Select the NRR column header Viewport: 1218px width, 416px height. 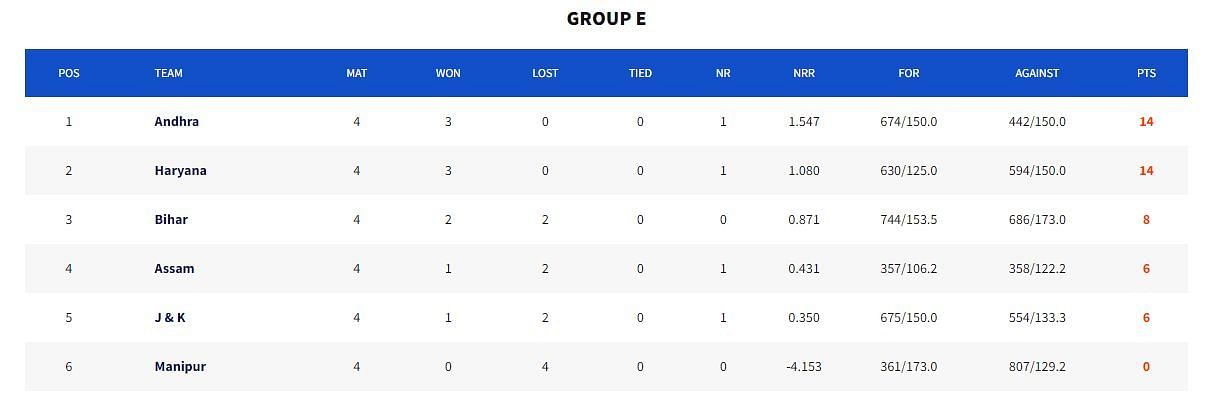803,73
